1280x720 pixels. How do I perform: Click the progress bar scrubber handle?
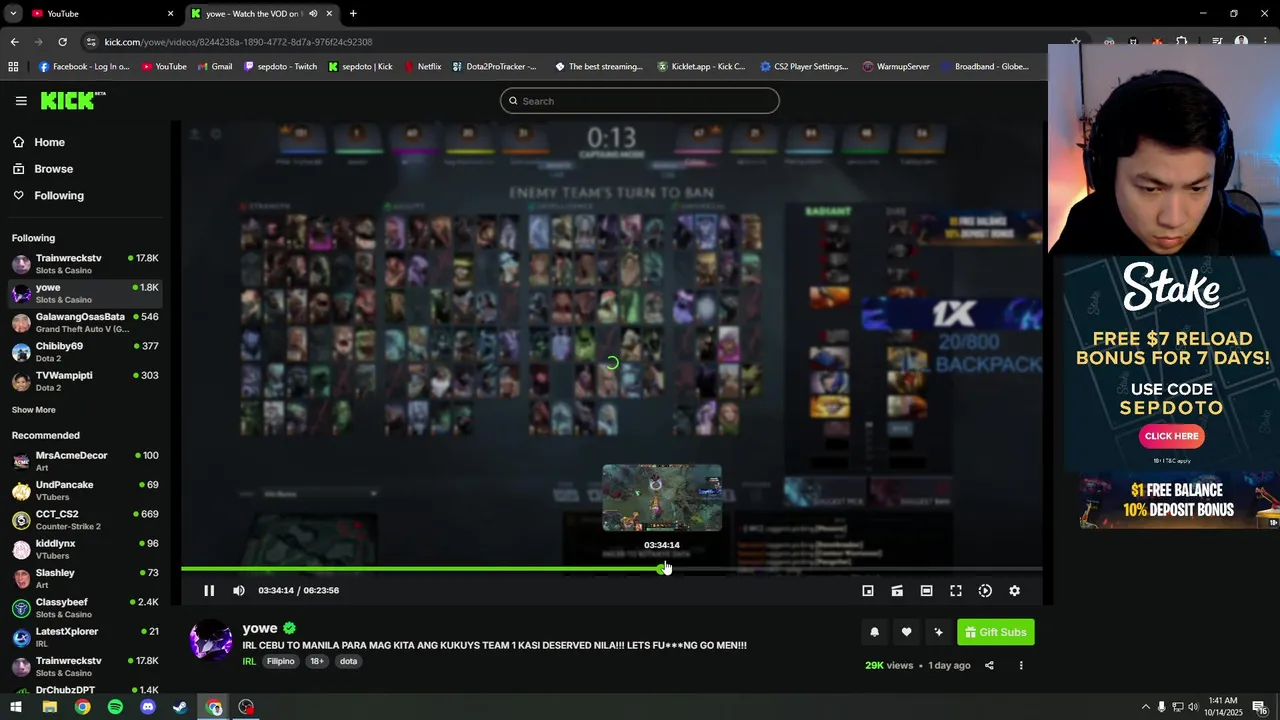[x=663, y=569]
